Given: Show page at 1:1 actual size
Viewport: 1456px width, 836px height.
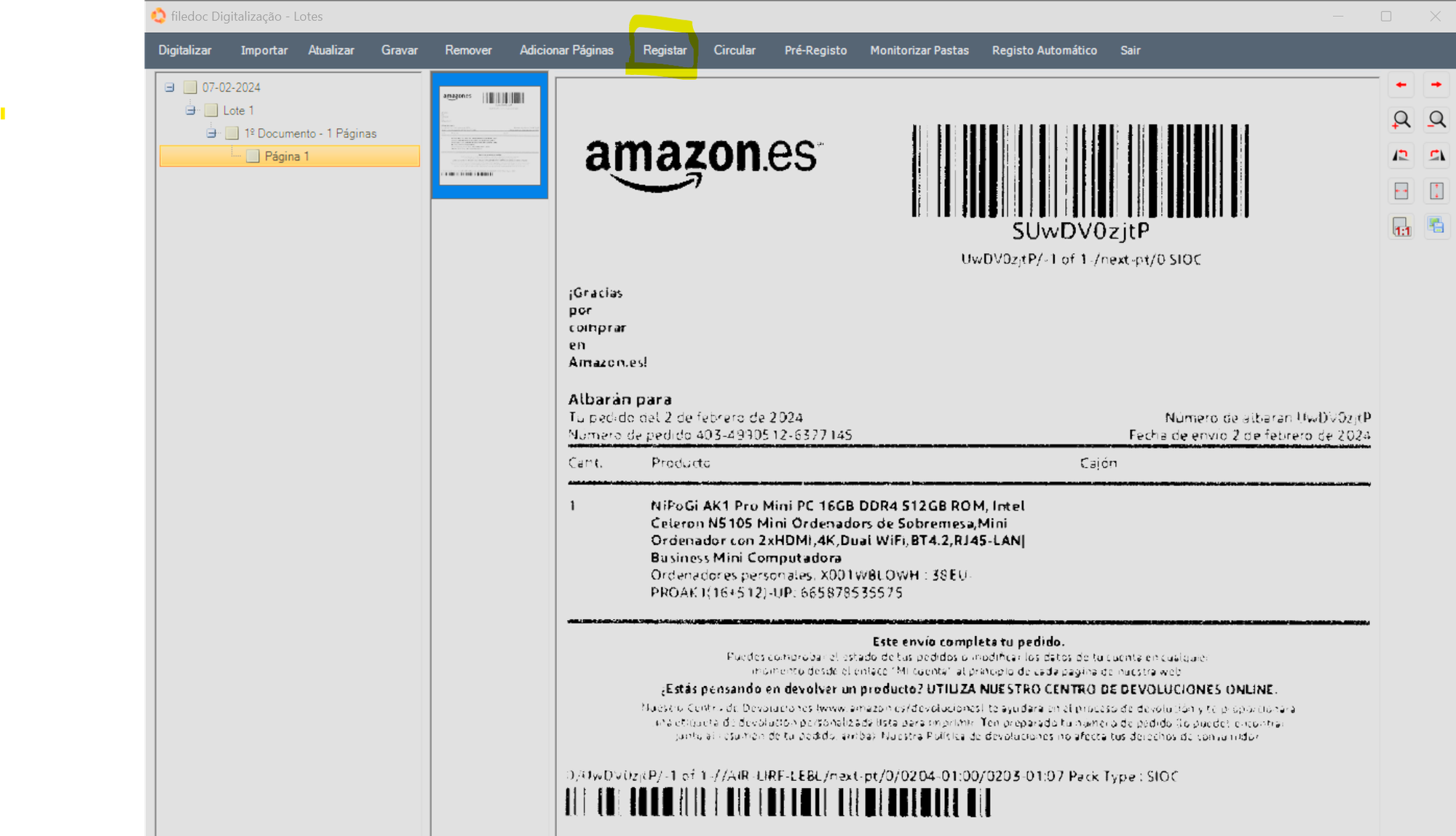Looking at the screenshot, I should point(1401,226).
